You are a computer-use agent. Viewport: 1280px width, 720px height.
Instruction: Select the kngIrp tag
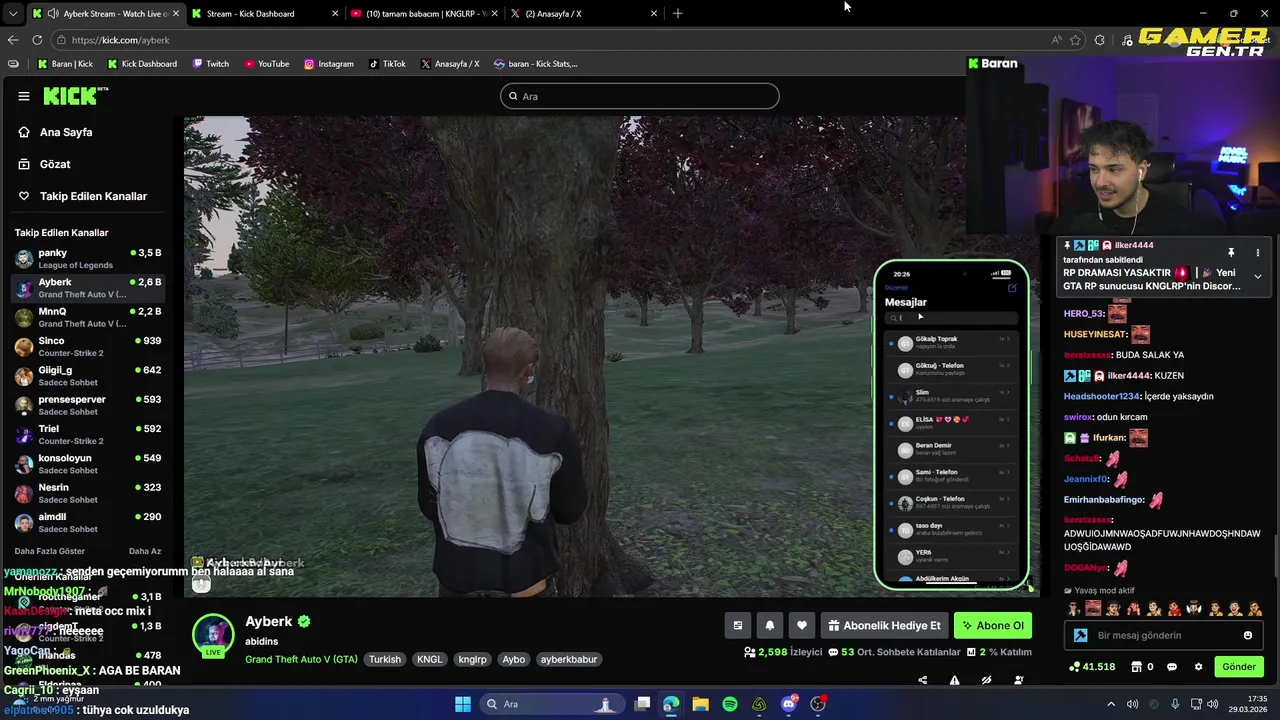coord(472,659)
